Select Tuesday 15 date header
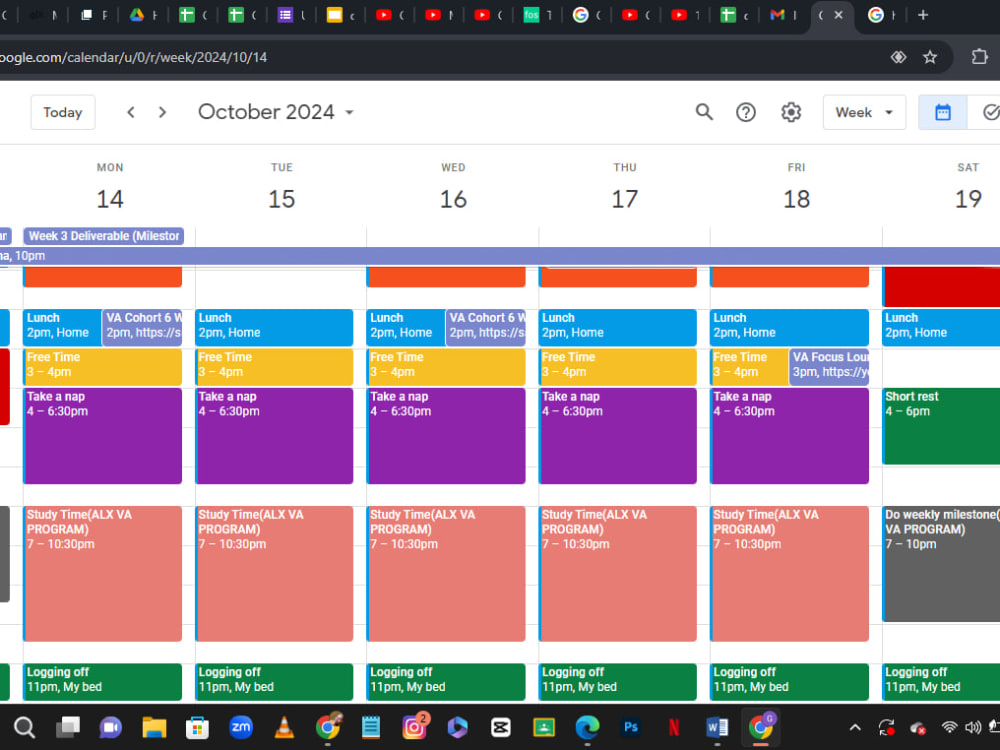Screen dimensions: 1000x750 [x=281, y=199]
